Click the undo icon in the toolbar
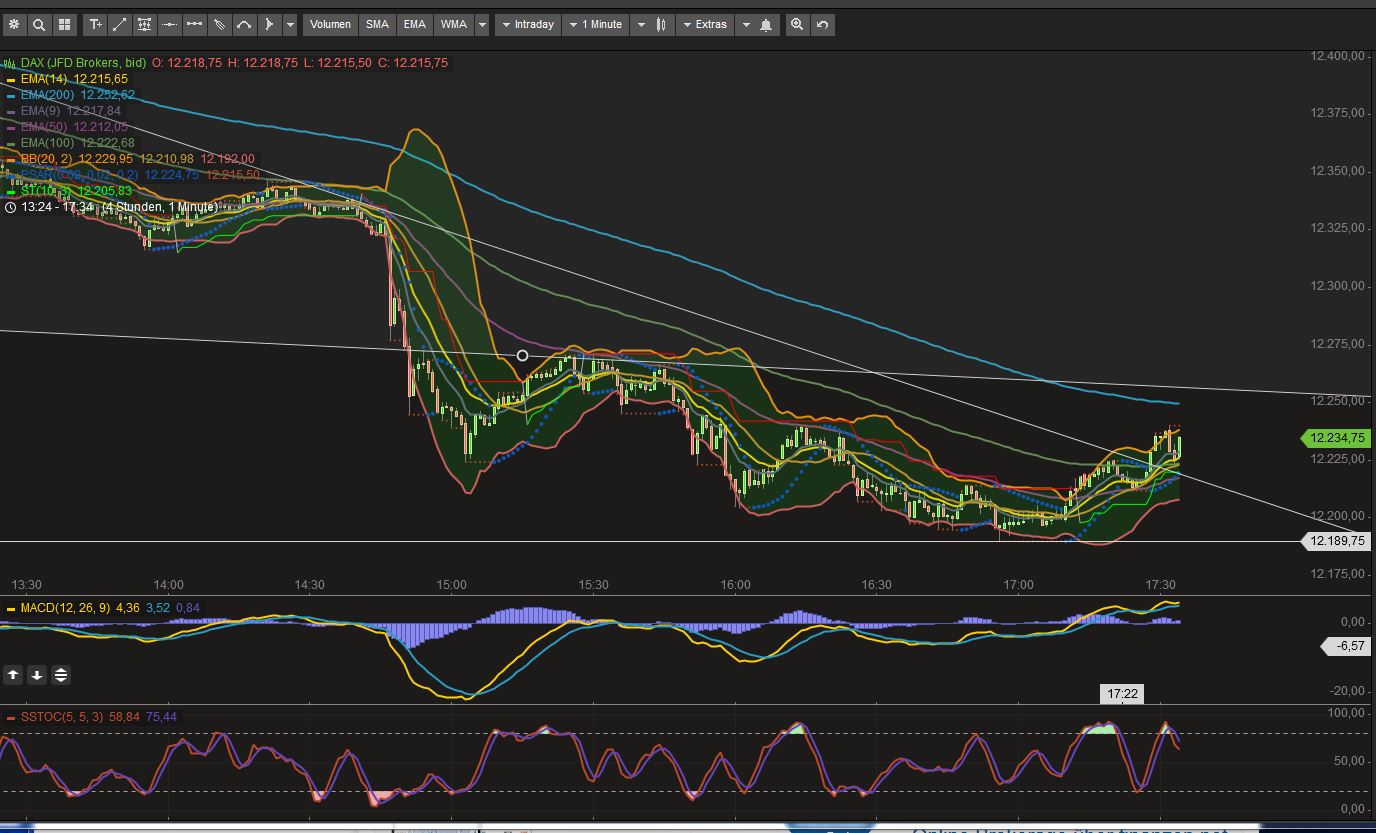 tap(820, 24)
